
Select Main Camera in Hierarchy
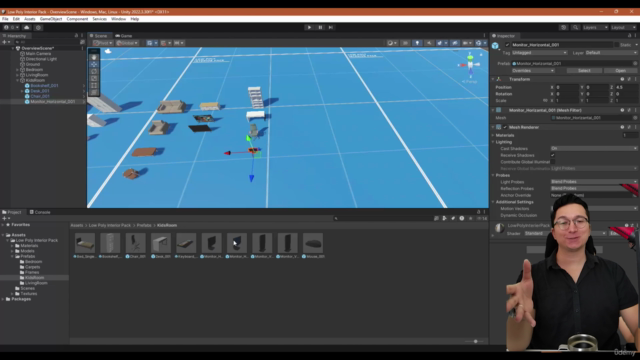tap(38, 53)
